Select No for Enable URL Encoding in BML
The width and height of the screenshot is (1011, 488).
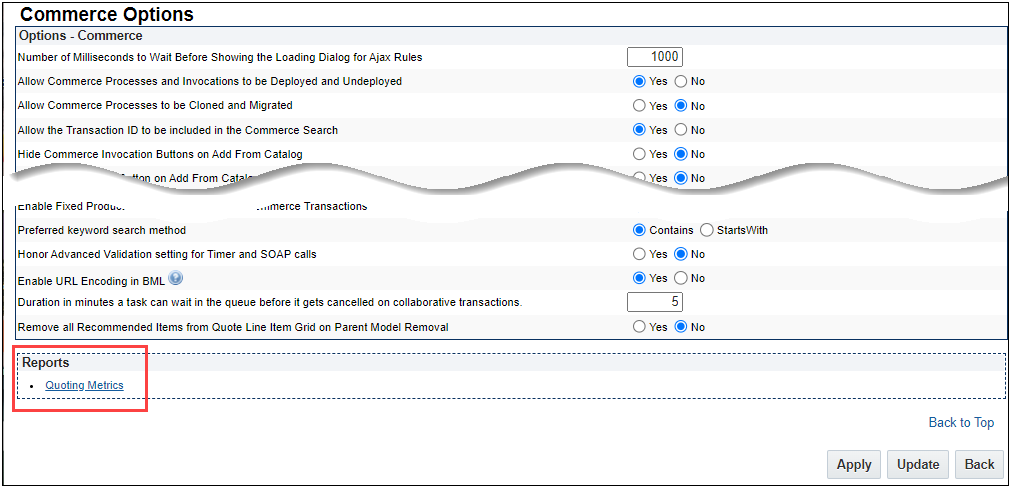pyautogui.click(x=680, y=278)
